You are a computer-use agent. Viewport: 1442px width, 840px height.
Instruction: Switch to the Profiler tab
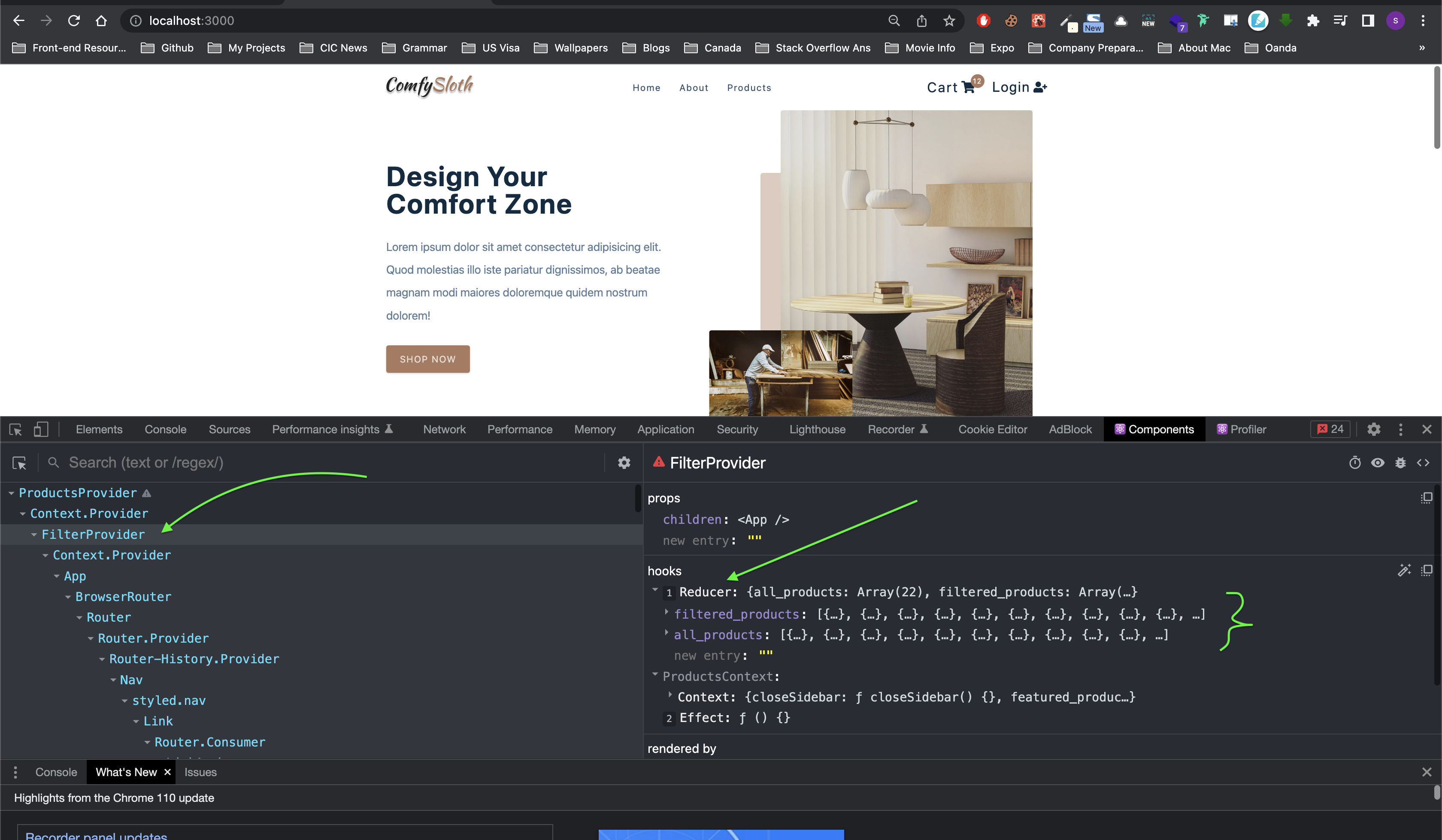coord(1242,429)
